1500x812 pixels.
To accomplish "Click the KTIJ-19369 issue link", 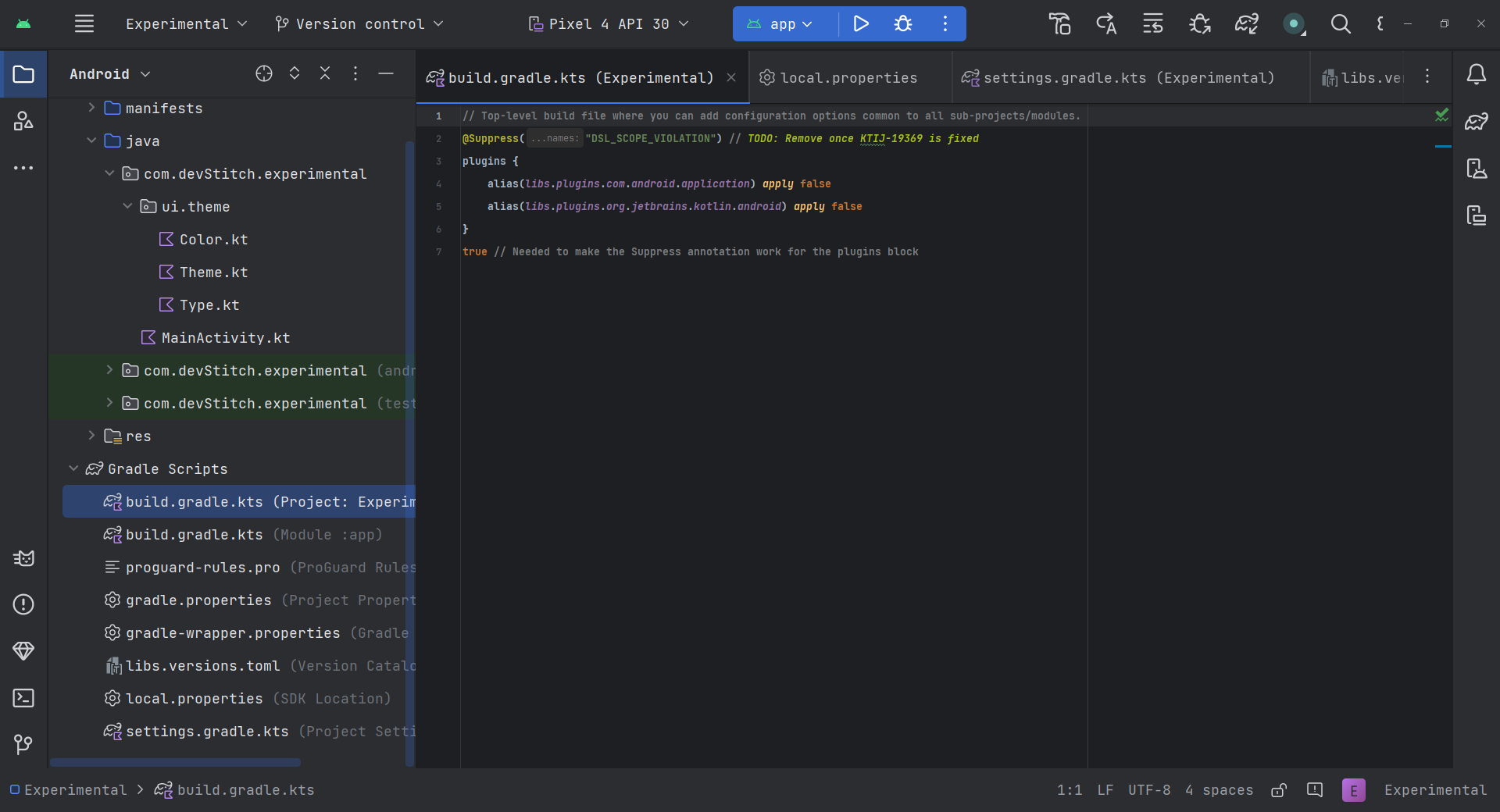I will (891, 138).
